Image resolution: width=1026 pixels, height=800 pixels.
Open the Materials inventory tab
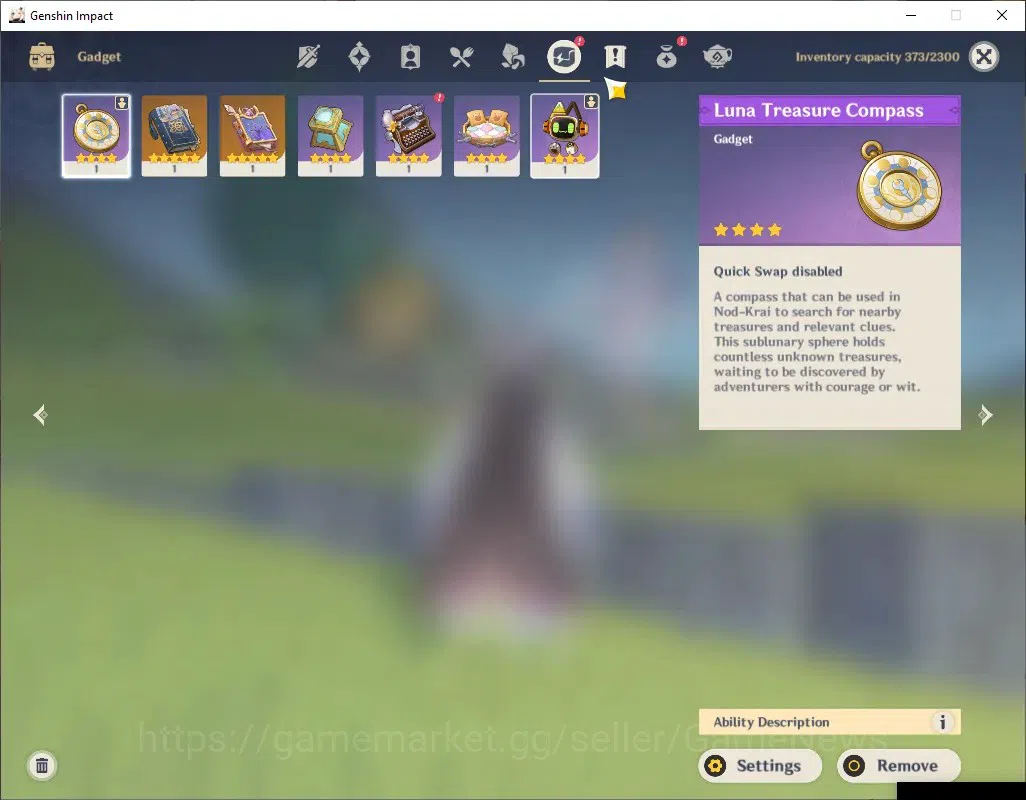512,57
